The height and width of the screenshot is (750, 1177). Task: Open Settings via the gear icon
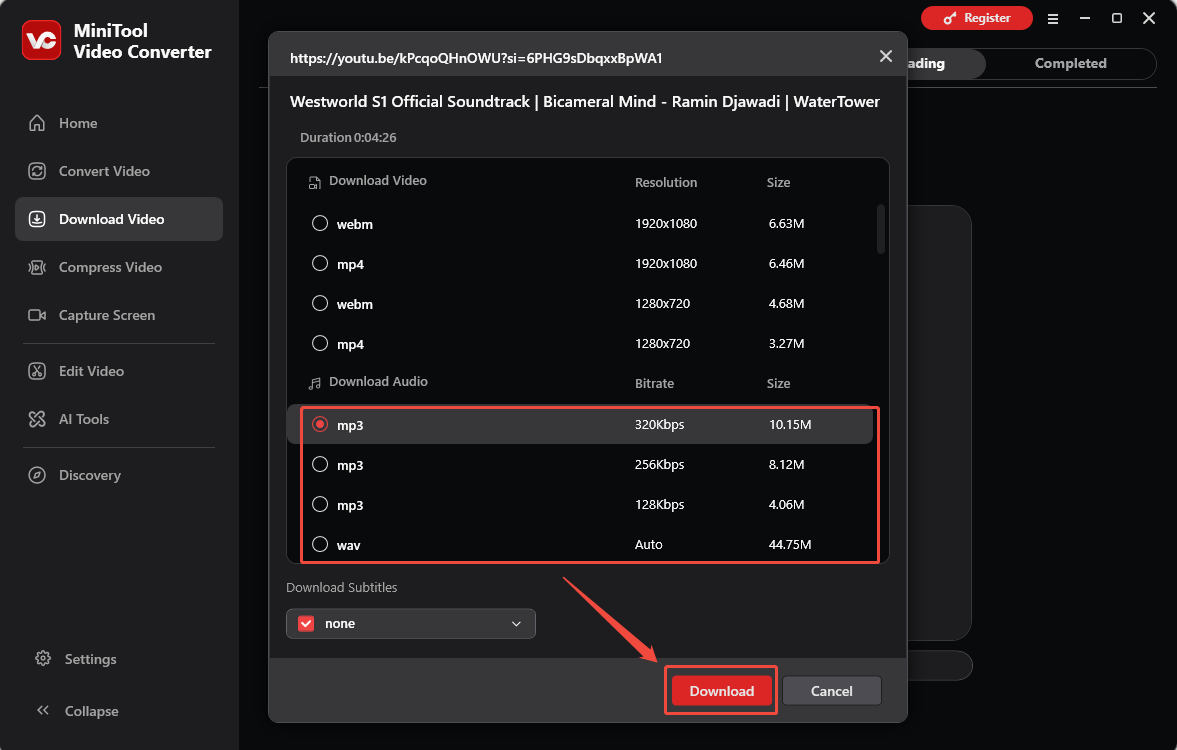tap(43, 658)
